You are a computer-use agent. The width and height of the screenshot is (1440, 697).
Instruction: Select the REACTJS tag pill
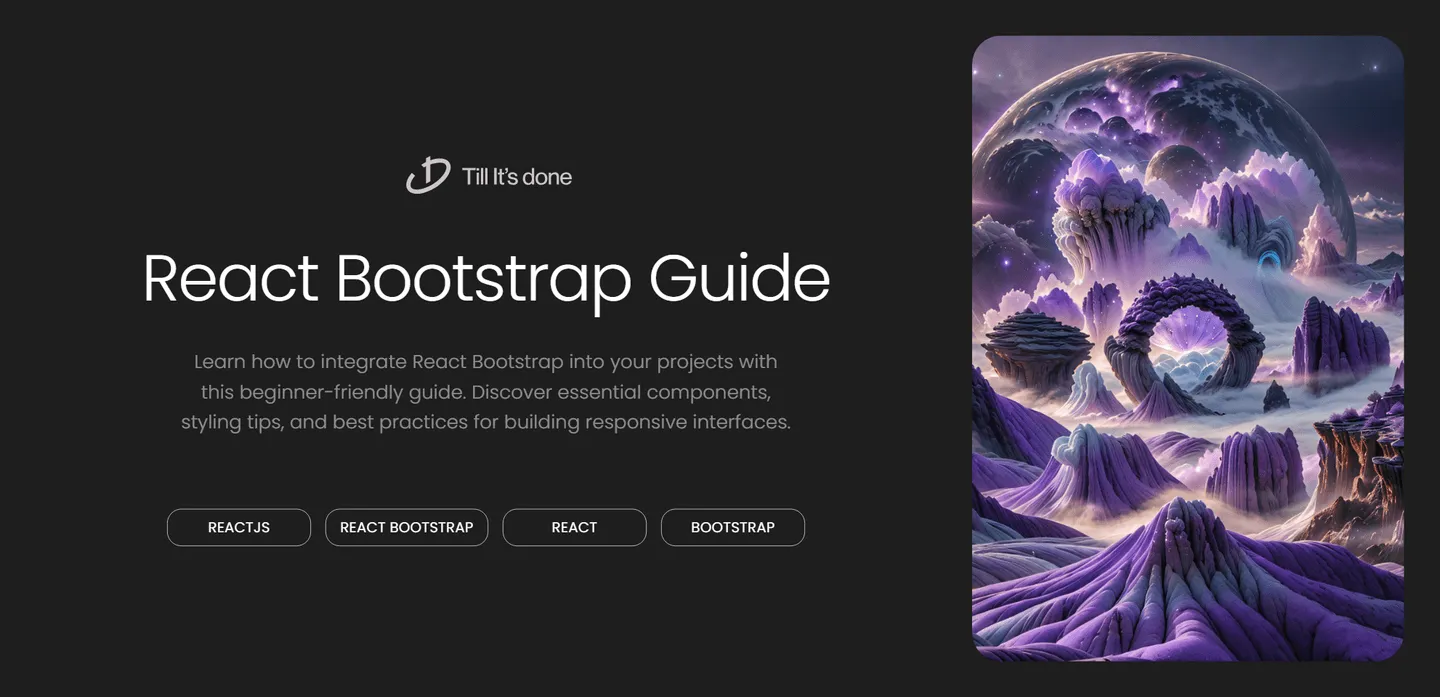tap(239, 527)
